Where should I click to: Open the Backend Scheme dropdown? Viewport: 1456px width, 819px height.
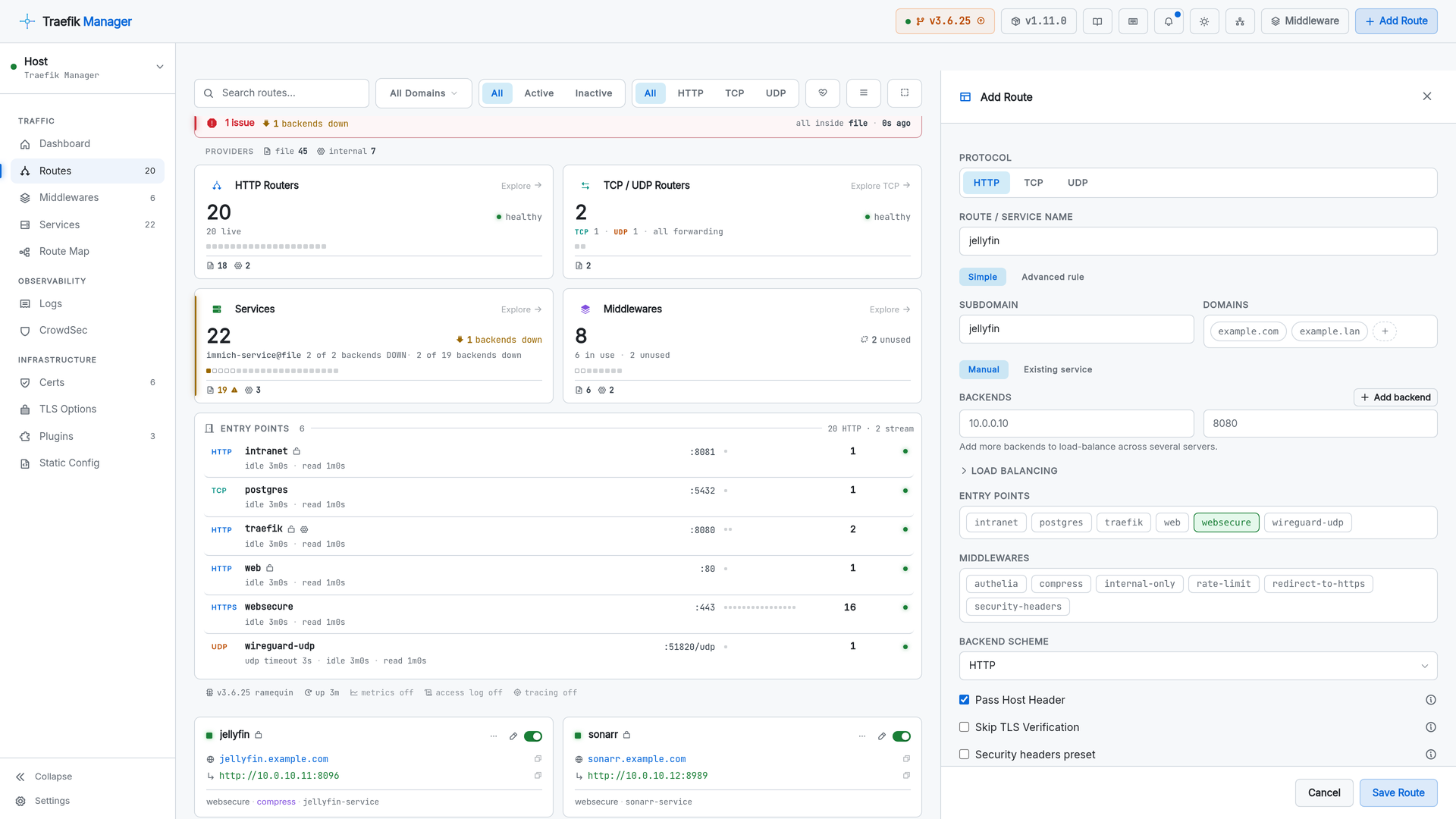click(1198, 665)
